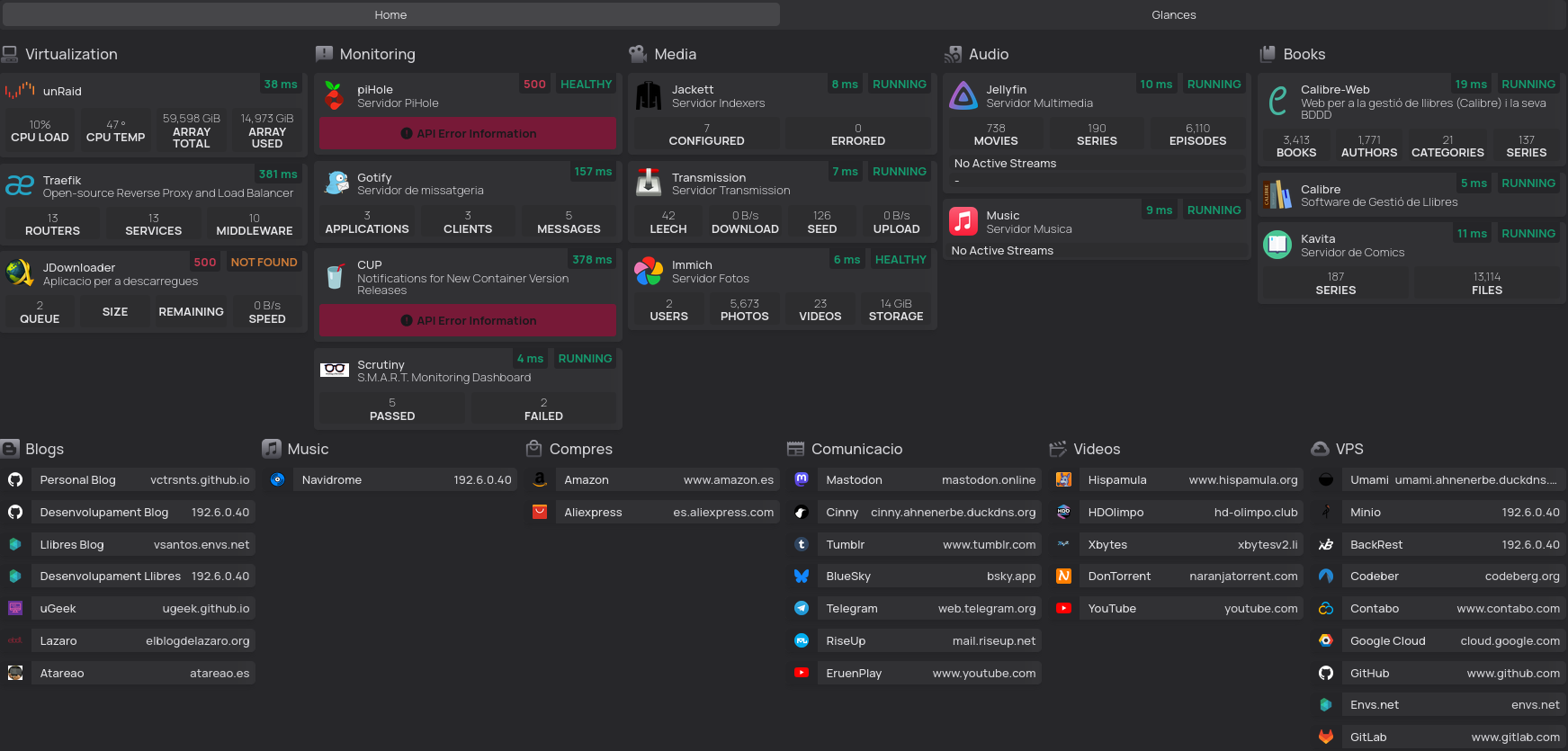
Task: Click the piHole raspberry icon
Action: tap(335, 95)
